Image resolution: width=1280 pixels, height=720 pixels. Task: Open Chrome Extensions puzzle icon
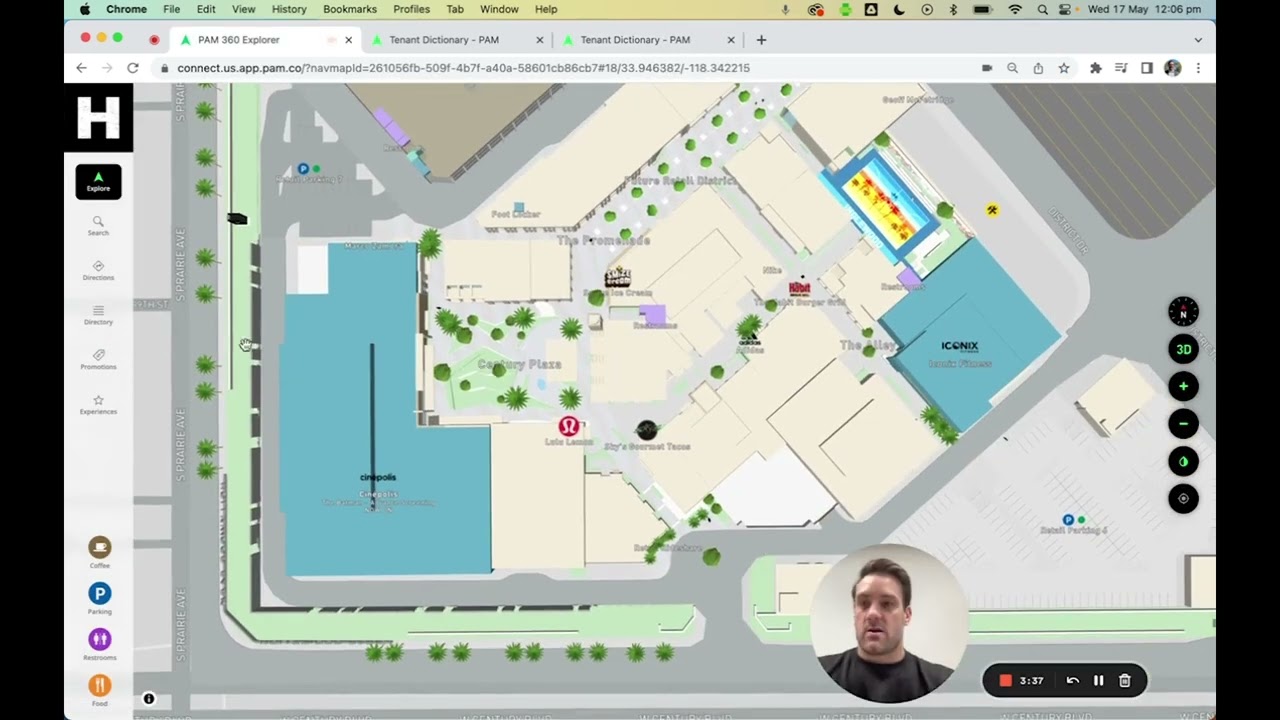pyautogui.click(x=1095, y=68)
